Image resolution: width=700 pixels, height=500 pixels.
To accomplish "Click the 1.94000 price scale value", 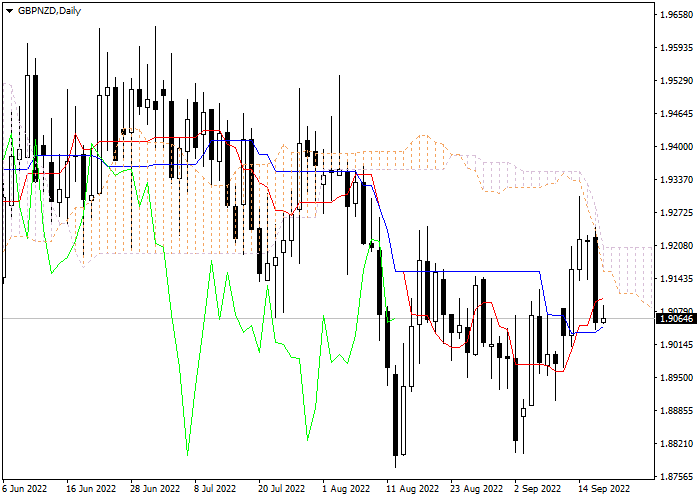I will coord(676,147).
